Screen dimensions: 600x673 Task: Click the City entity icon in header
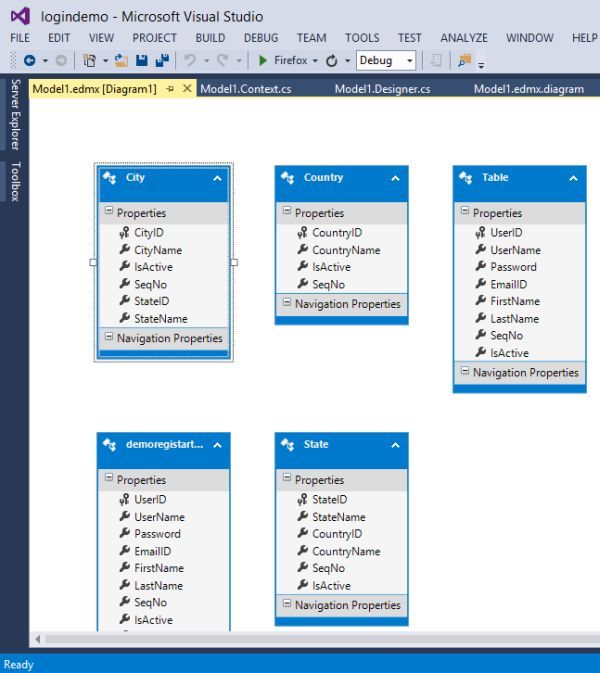[x=109, y=177]
